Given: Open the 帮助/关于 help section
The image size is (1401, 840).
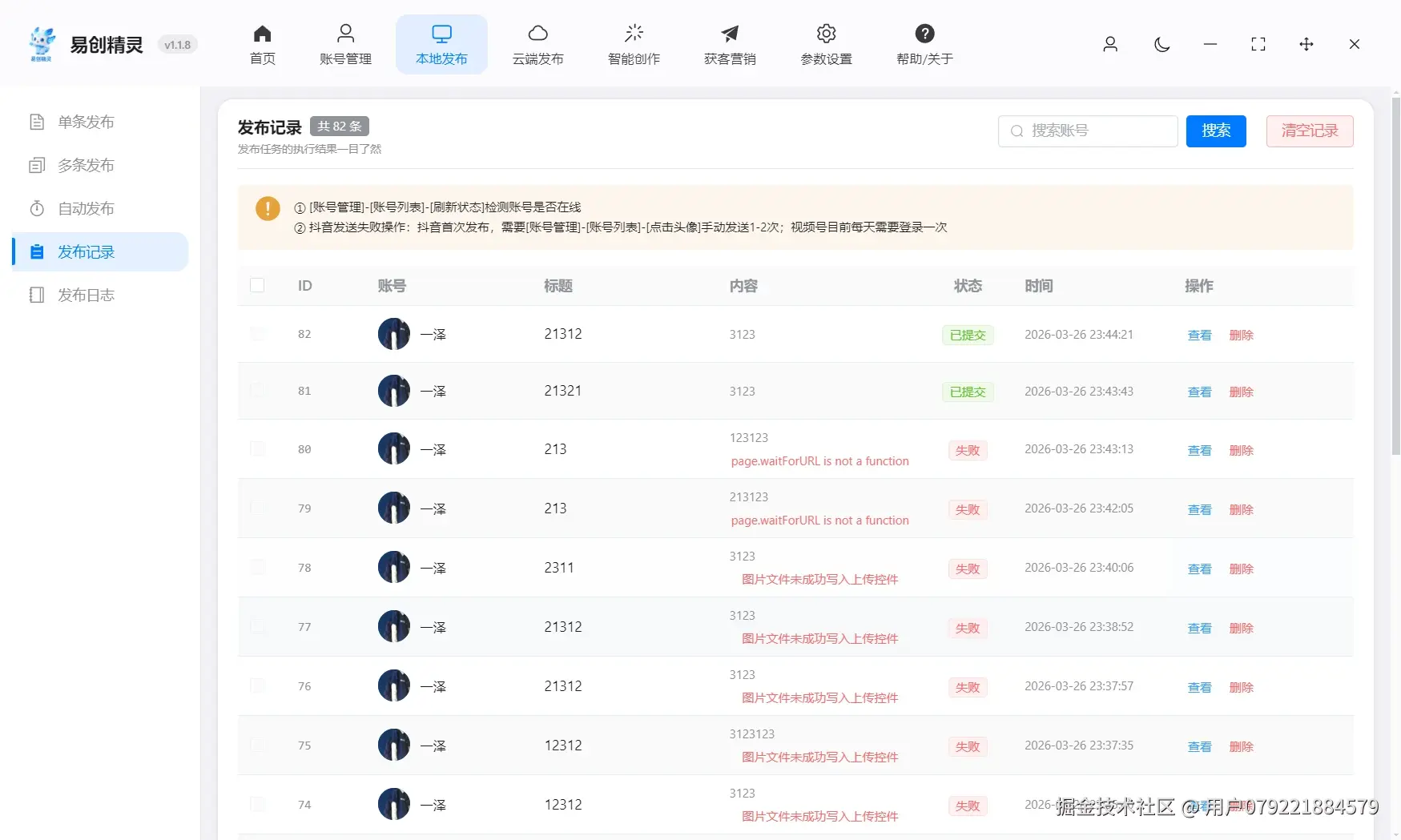Looking at the screenshot, I should coord(924,44).
